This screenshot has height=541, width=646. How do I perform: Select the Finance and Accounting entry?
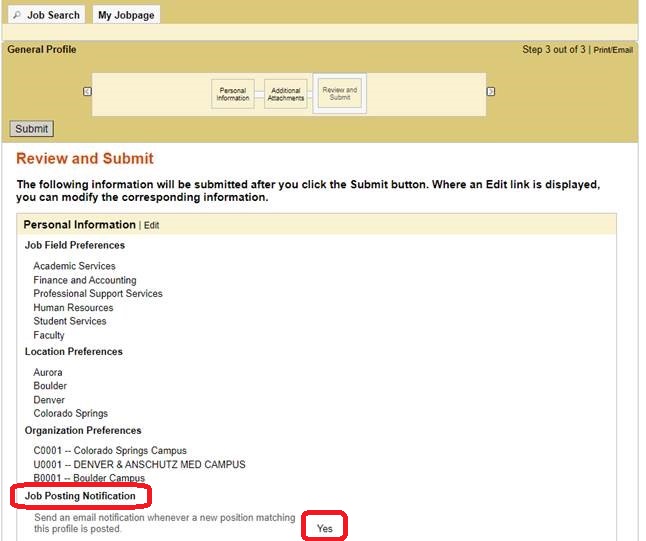(85, 280)
